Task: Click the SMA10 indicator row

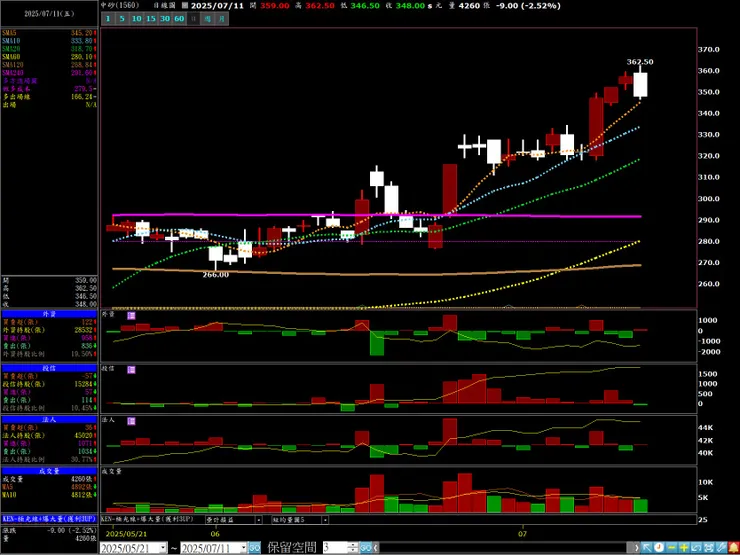Action: pos(49,41)
